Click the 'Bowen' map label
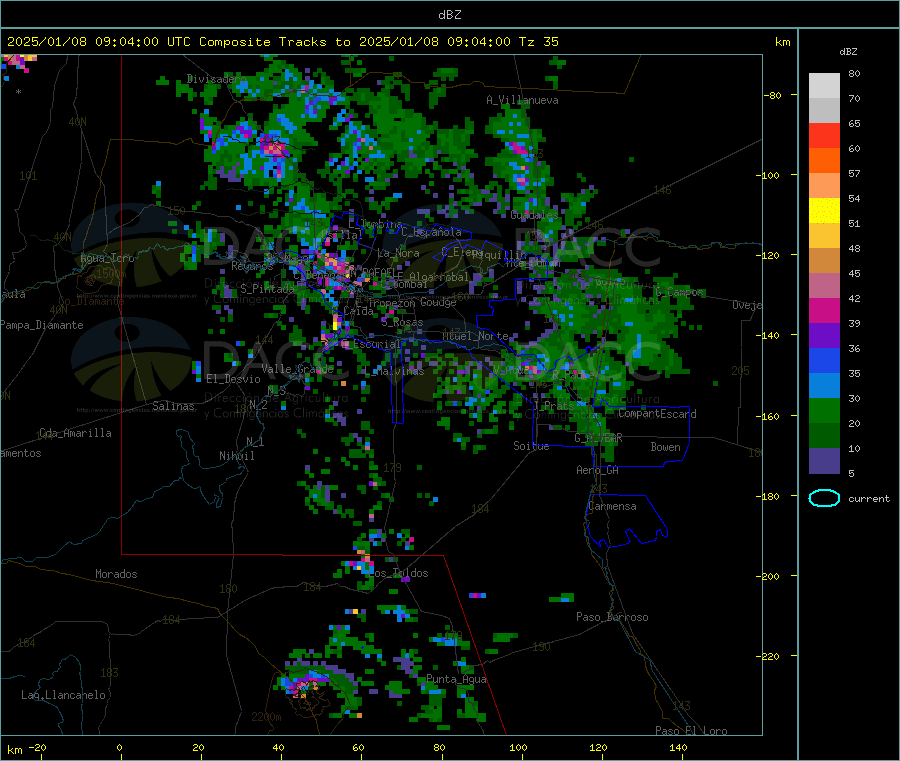The image size is (900, 761). [665, 447]
